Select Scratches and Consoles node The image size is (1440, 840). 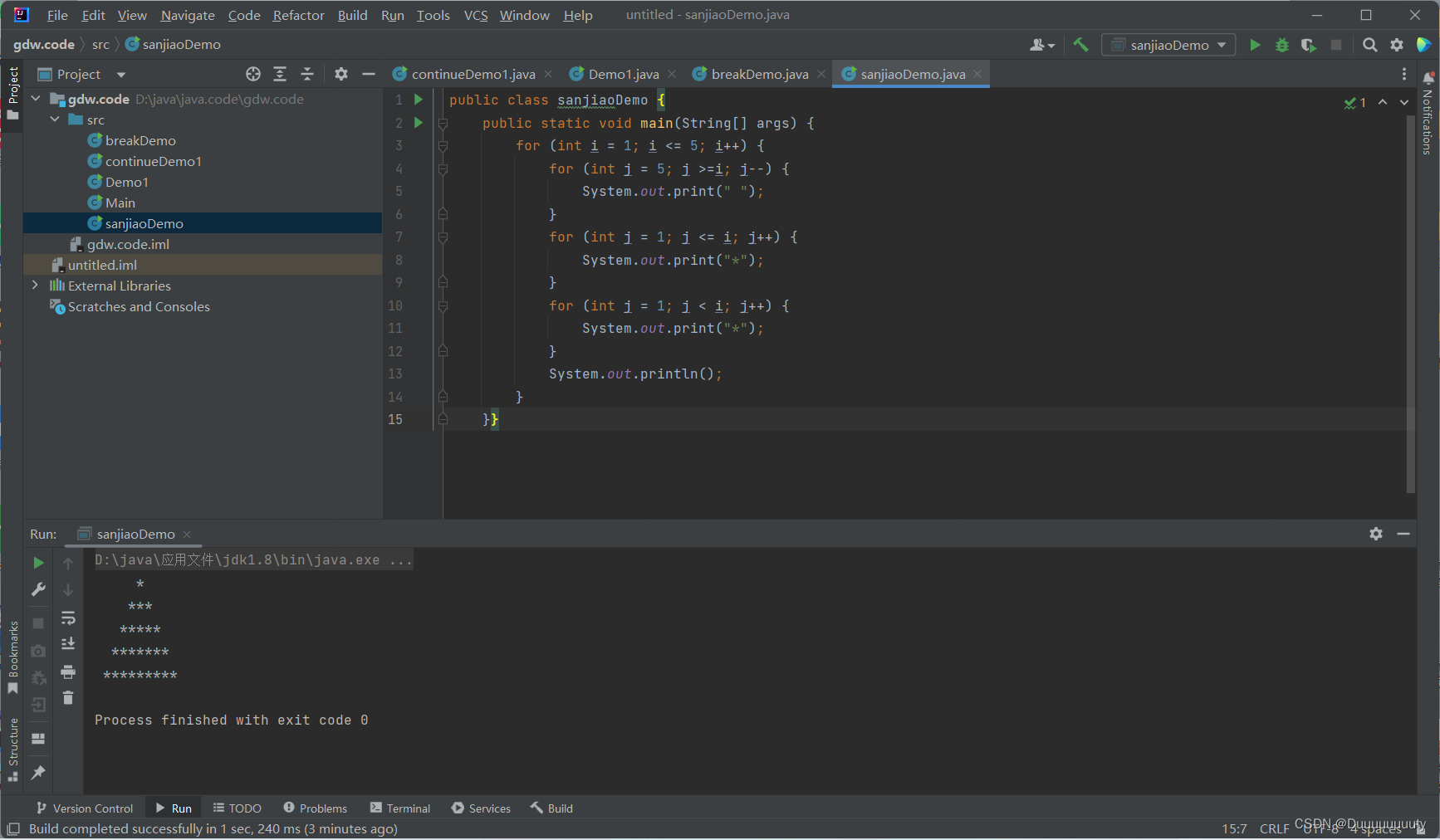(x=139, y=306)
